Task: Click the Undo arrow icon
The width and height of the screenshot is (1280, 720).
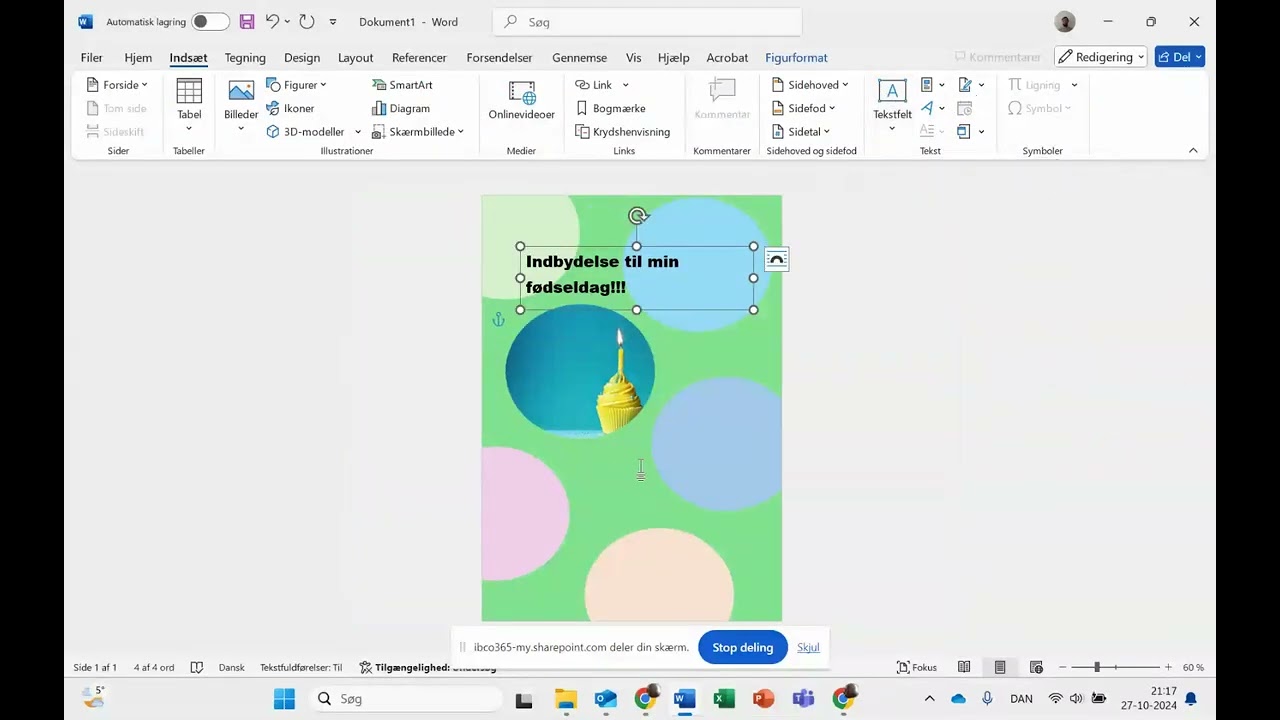Action: pos(272,22)
